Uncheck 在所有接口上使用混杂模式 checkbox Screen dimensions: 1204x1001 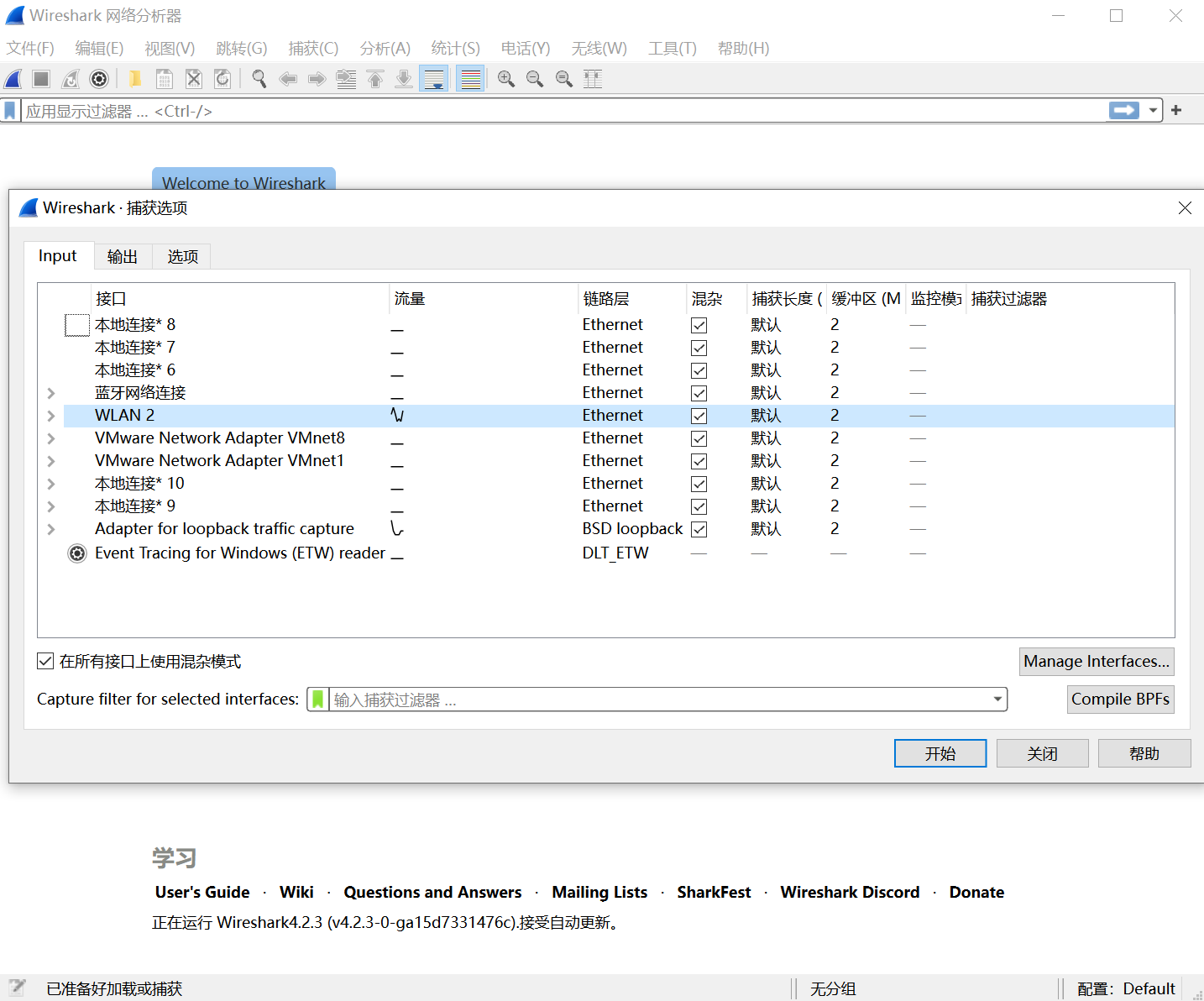tap(46, 662)
